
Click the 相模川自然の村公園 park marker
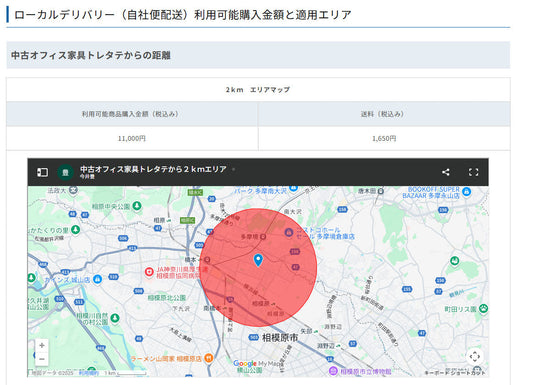[115, 318]
